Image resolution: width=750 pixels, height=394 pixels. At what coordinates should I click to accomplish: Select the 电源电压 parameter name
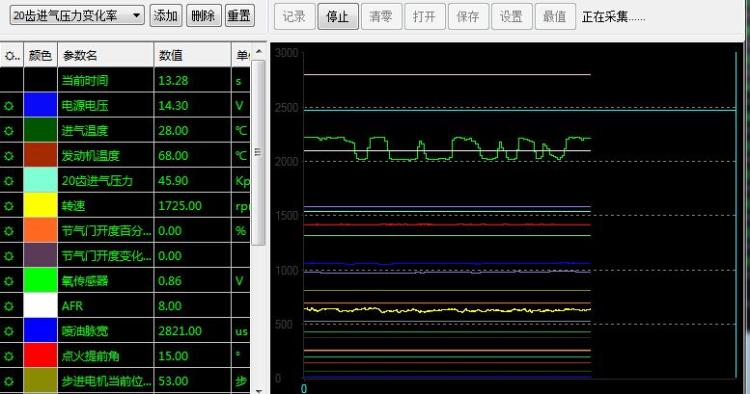[85, 106]
